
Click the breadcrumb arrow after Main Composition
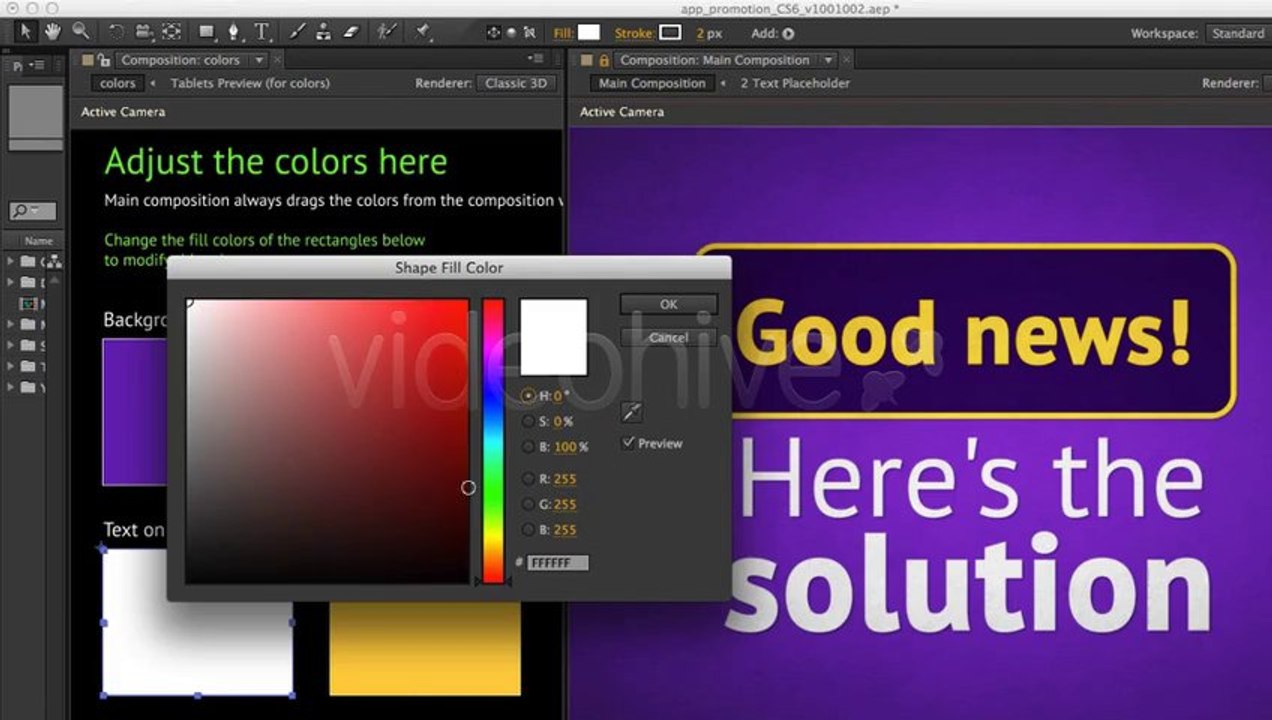(x=723, y=83)
